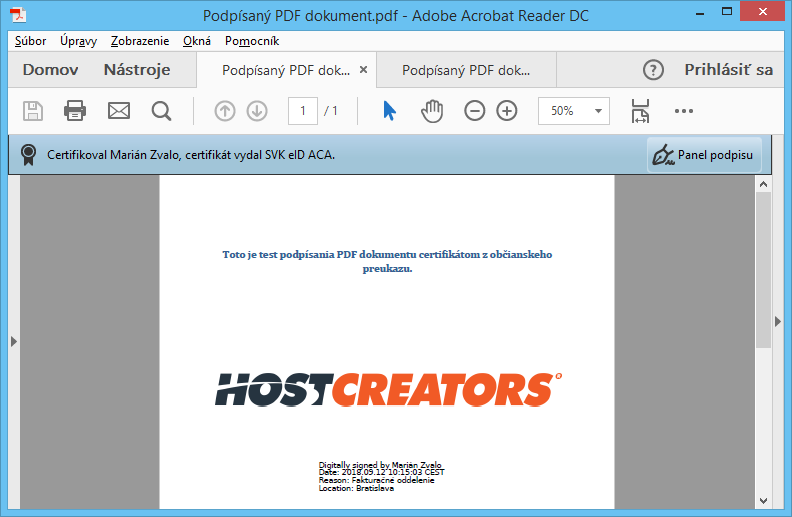Open the Zobrazenie menu

[x=140, y=41]
